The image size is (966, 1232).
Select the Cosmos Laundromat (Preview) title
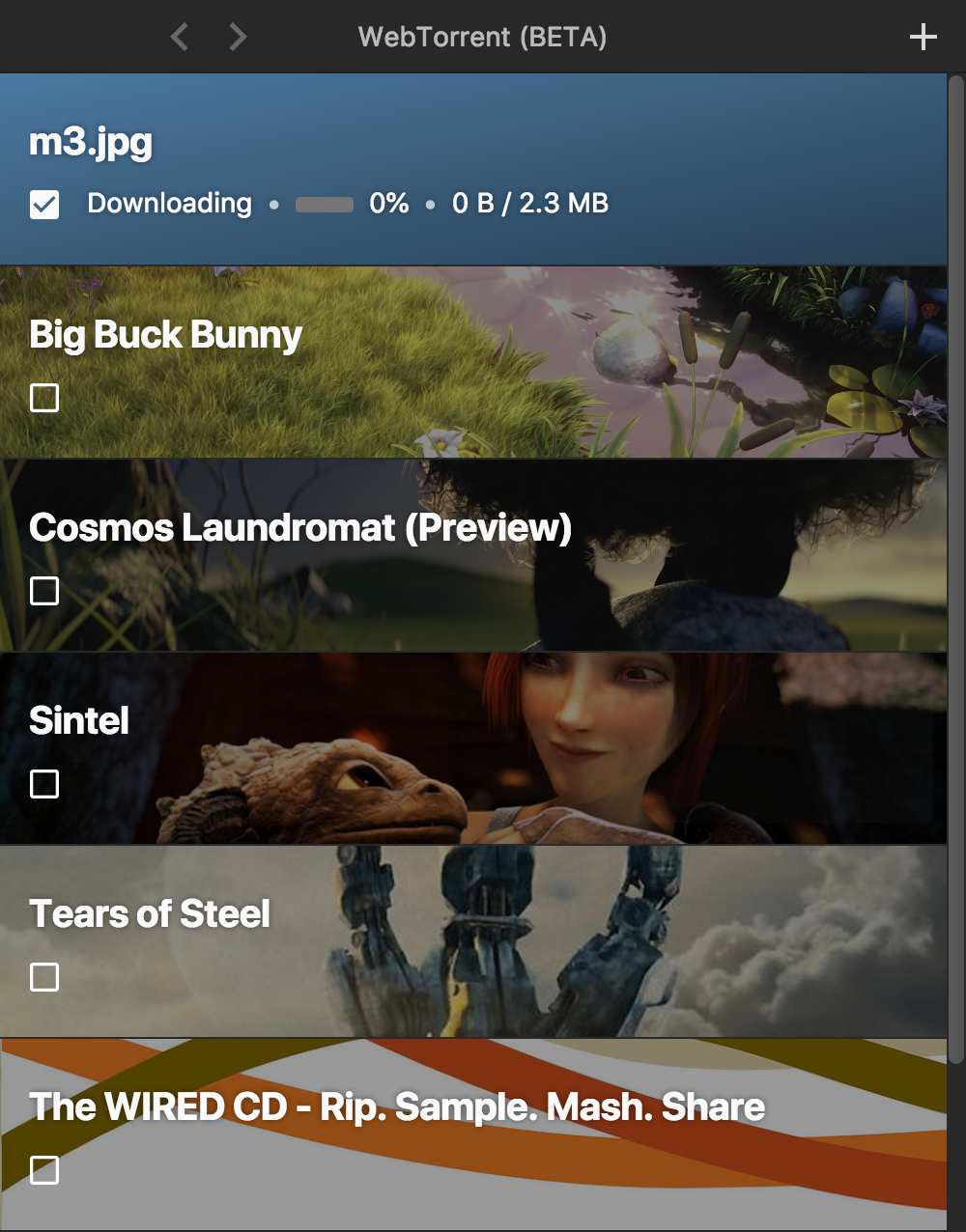300,527
